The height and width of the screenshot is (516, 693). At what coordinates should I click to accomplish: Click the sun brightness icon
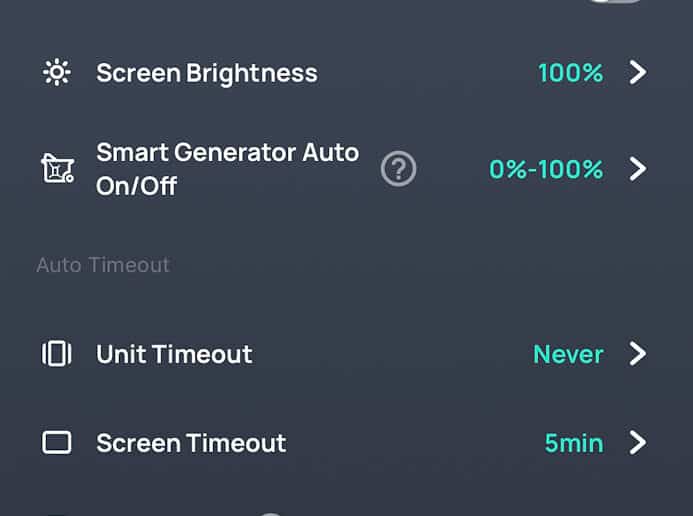pos(57,72)
